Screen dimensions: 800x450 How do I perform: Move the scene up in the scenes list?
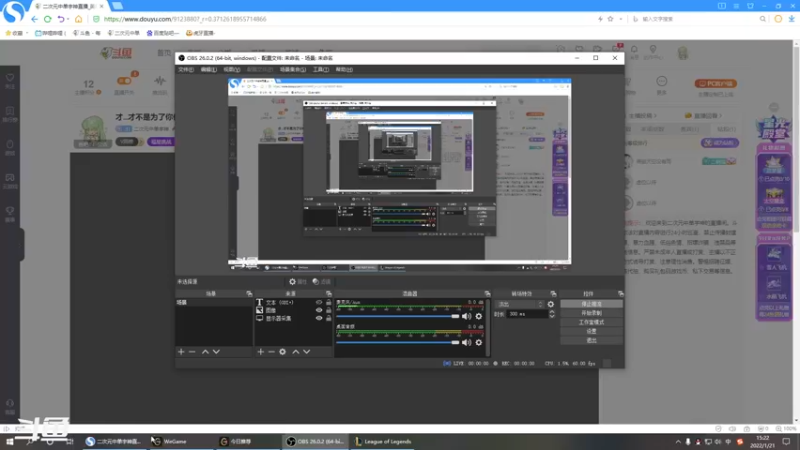click(x=205, y=352)
